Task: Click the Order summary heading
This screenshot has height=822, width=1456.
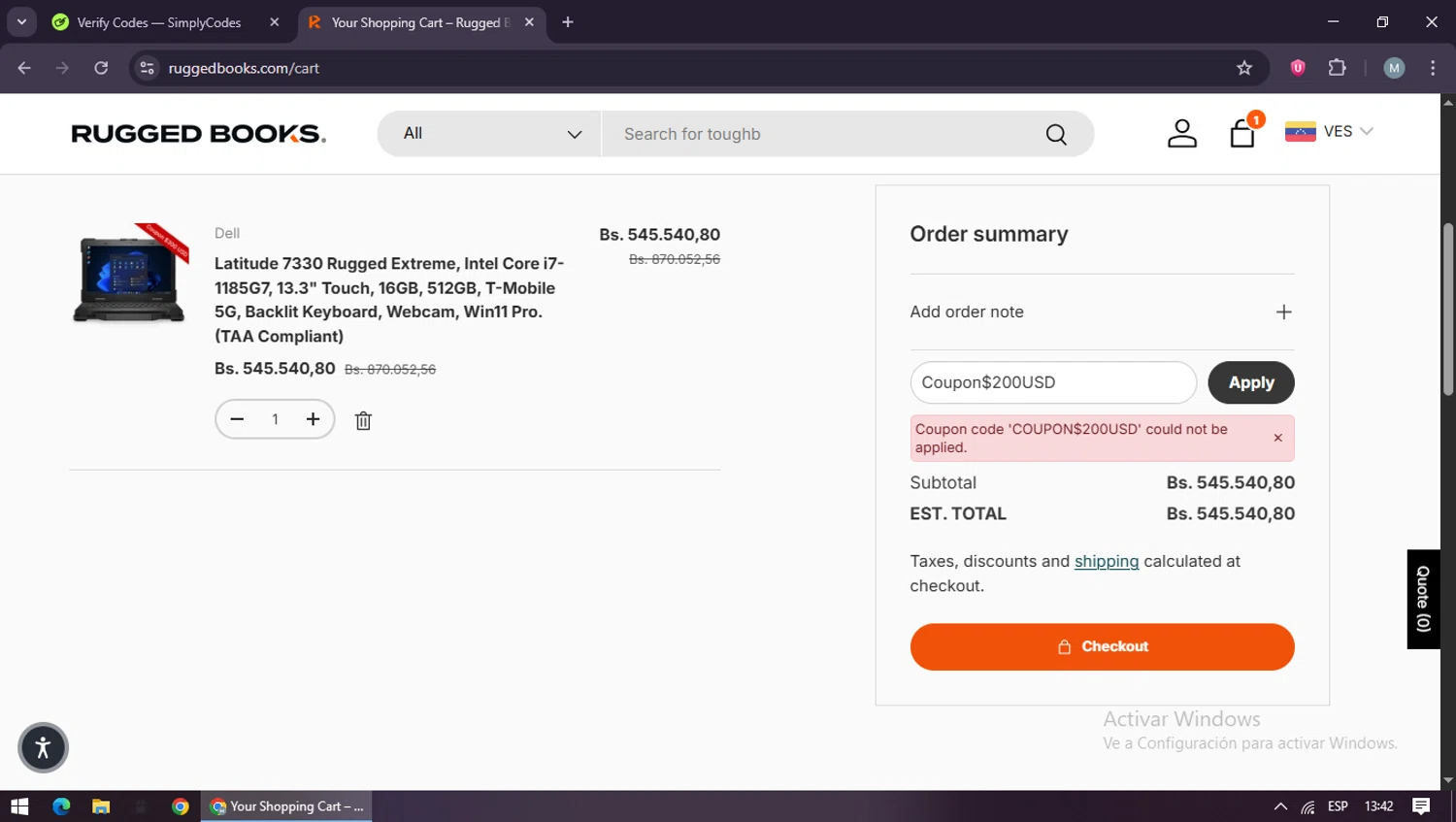Action: (x=989, y=234)
